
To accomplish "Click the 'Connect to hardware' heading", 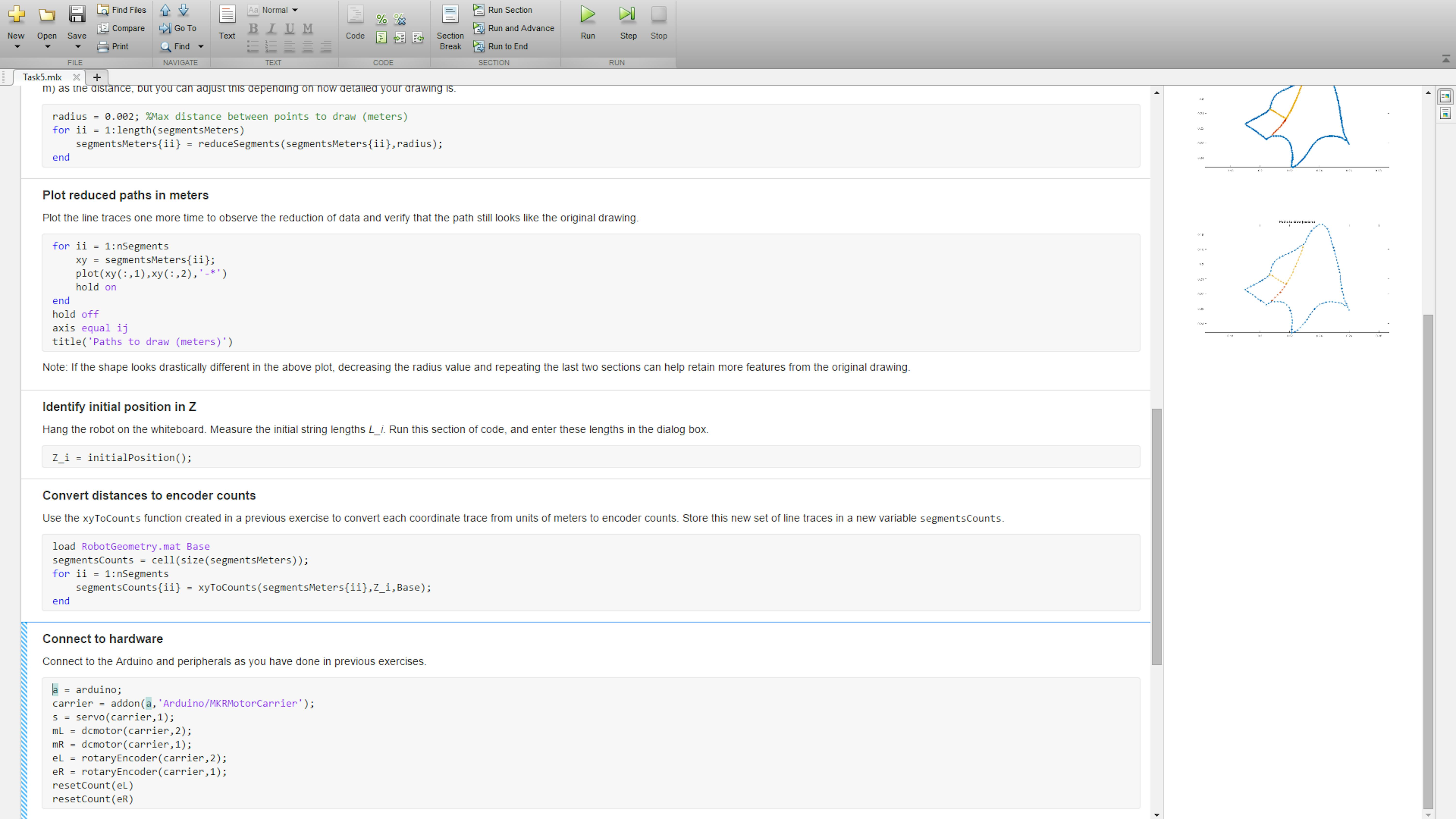I will coord(102,639).
